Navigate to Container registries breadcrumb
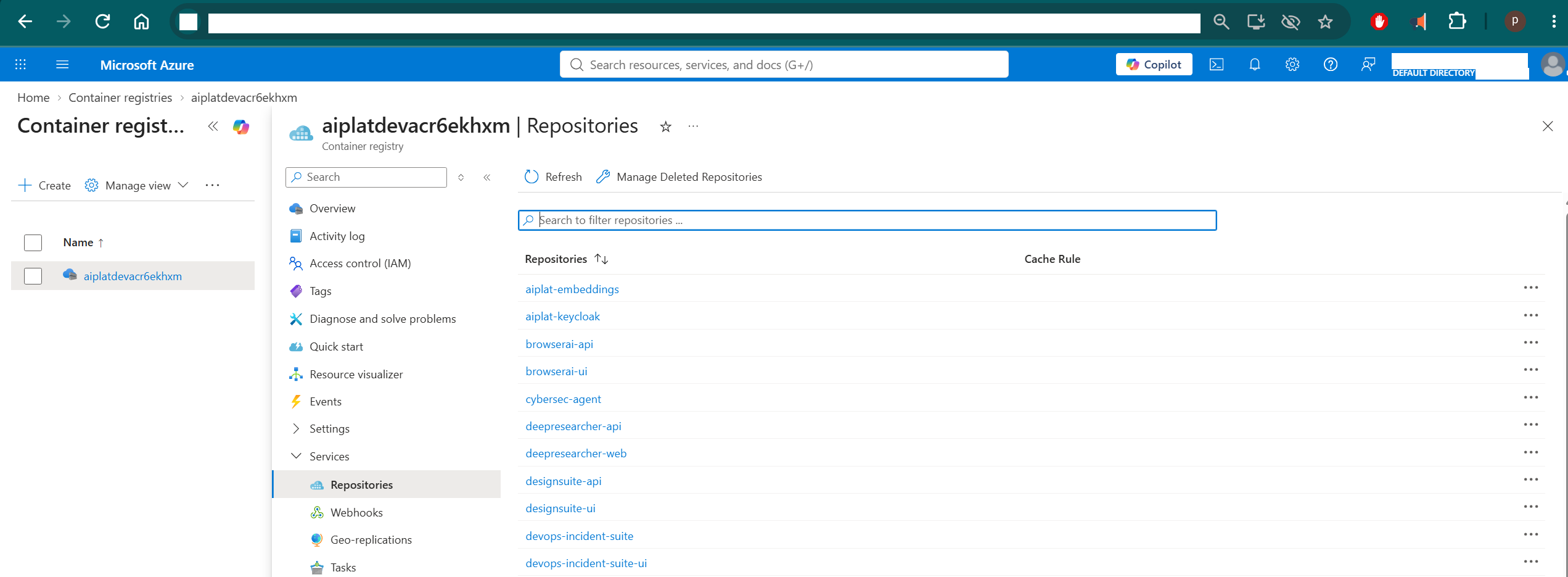 point(120,98)
